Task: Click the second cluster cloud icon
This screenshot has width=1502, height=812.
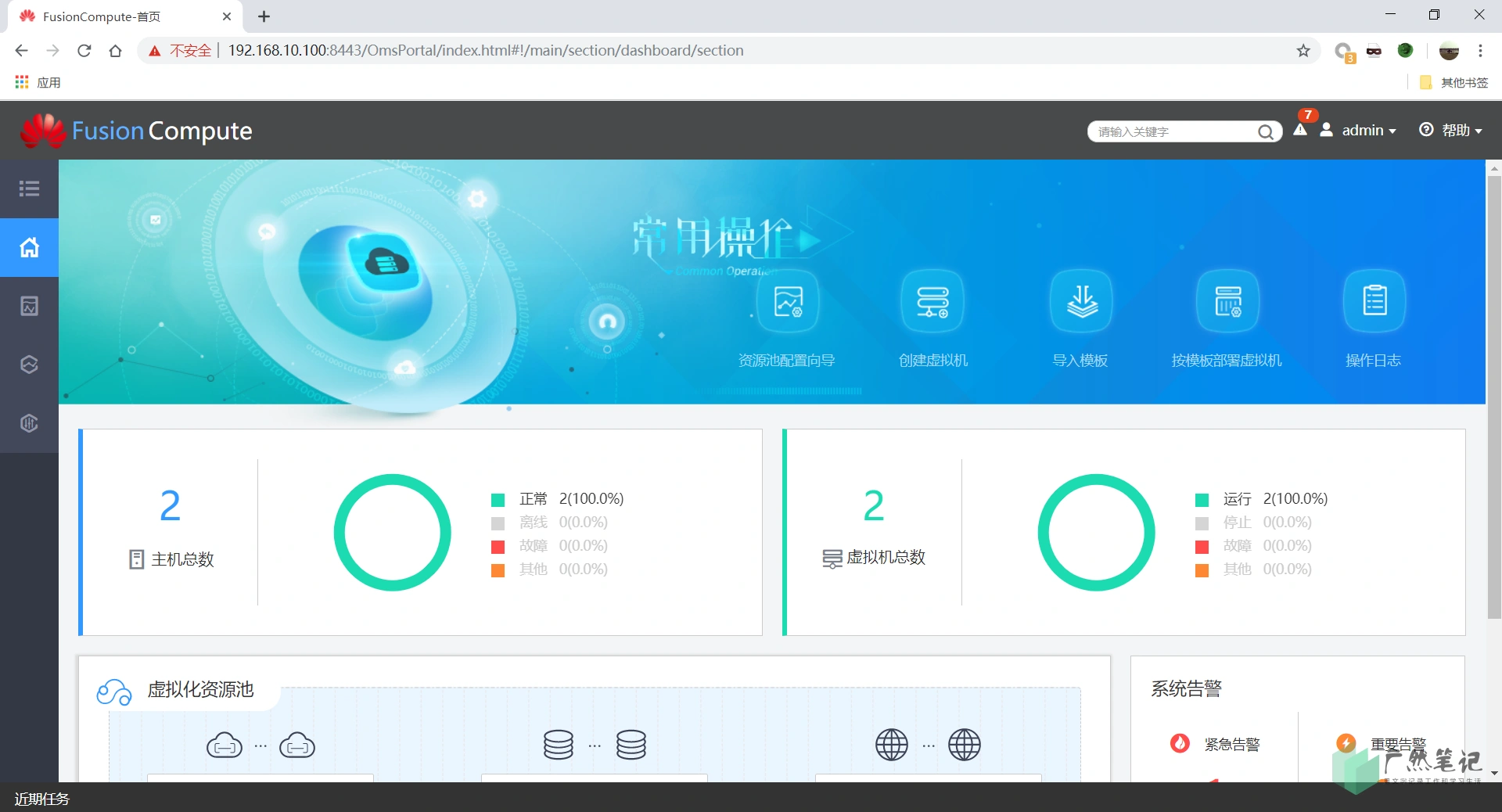Action: point(297,746)
